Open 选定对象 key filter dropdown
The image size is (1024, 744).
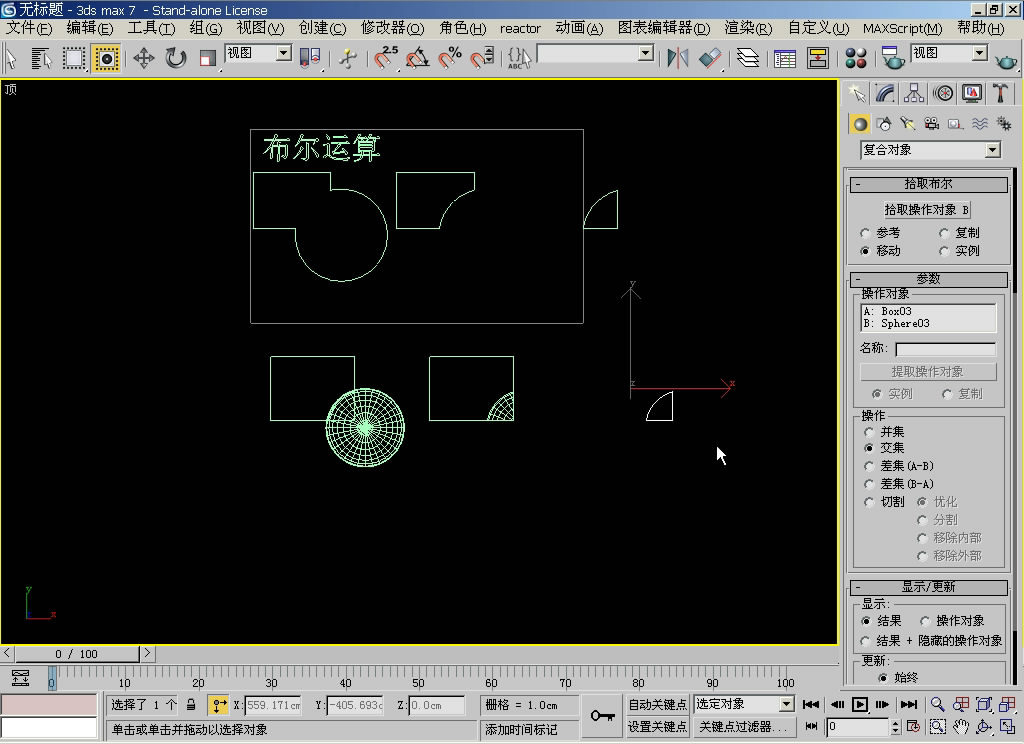click(x=744, y=704)
